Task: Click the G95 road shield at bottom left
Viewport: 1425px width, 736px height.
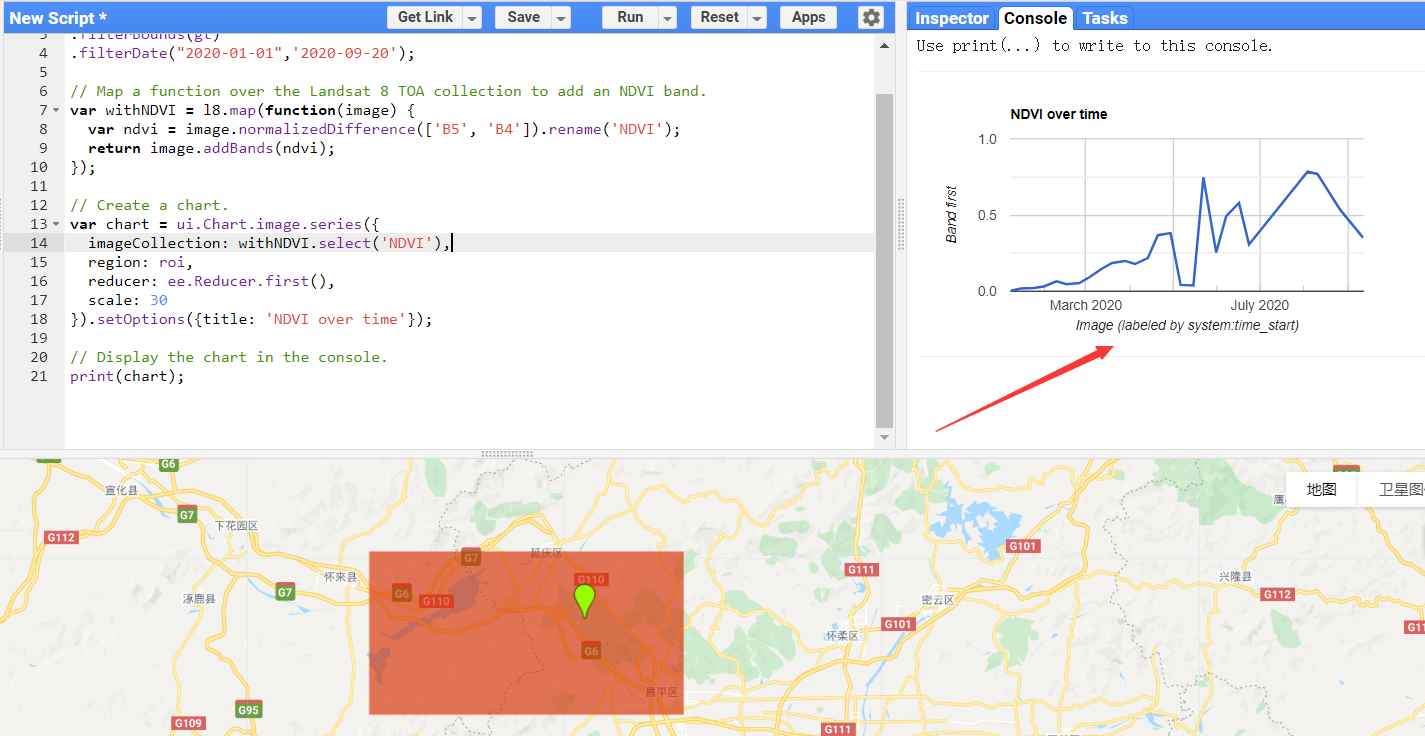Action: pos(247,709)
